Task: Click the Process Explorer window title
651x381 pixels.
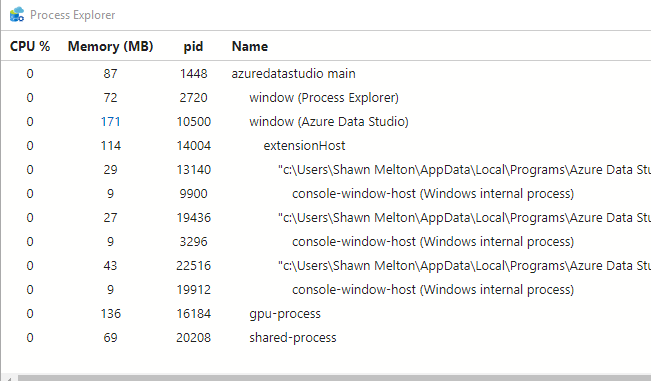Action: 73,15
